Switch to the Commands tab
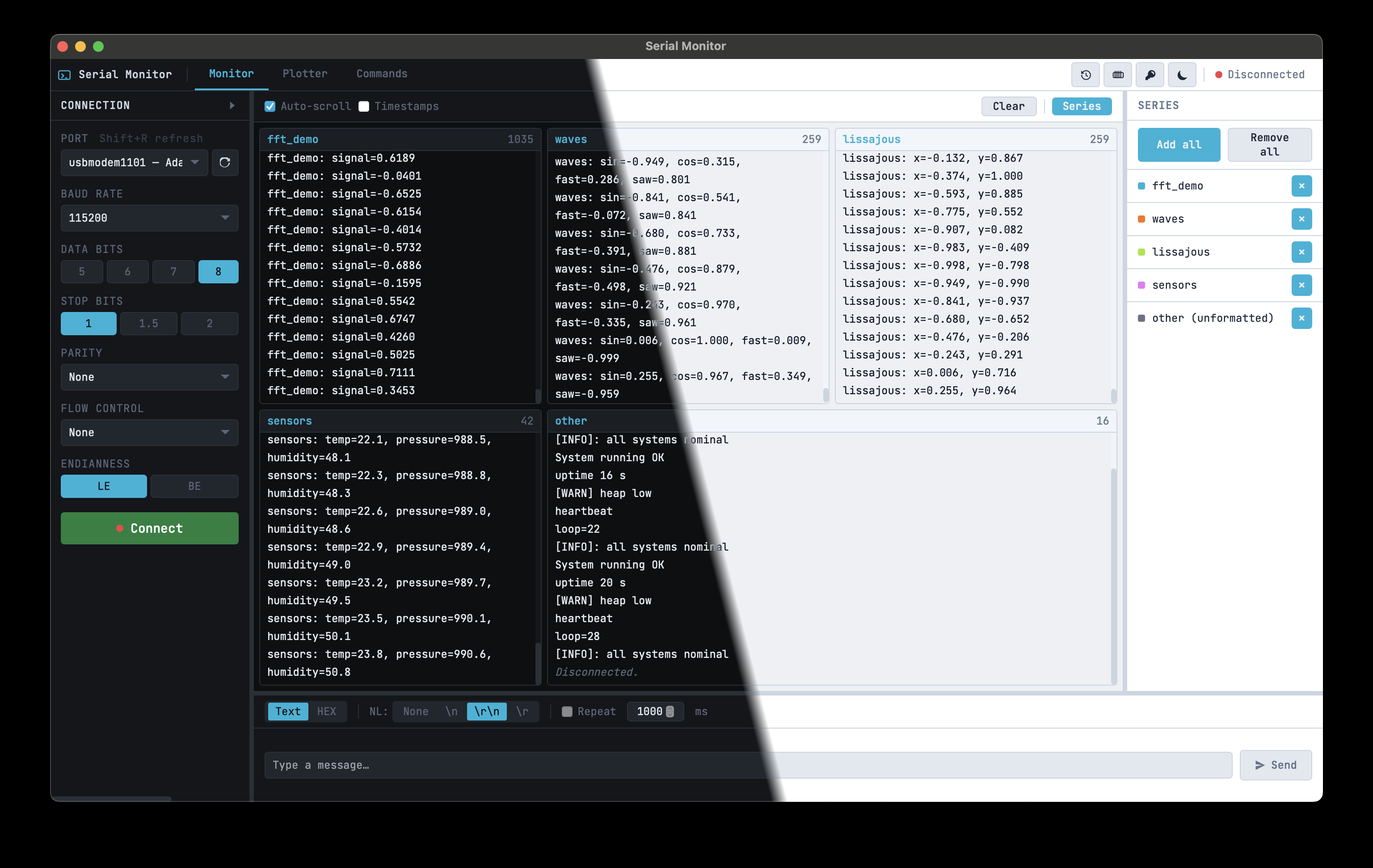Screen dimensions: 1373x868 [x=382, y=74]
